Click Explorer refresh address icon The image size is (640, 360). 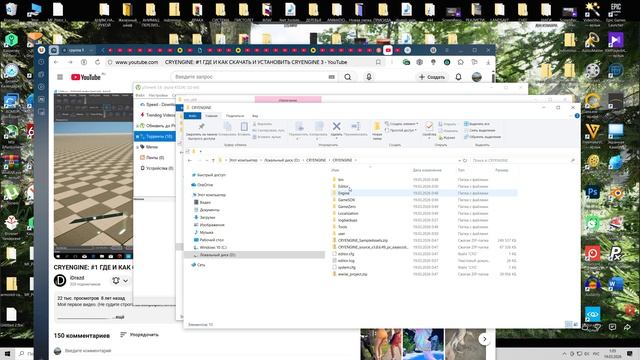(x=465, y=160)
